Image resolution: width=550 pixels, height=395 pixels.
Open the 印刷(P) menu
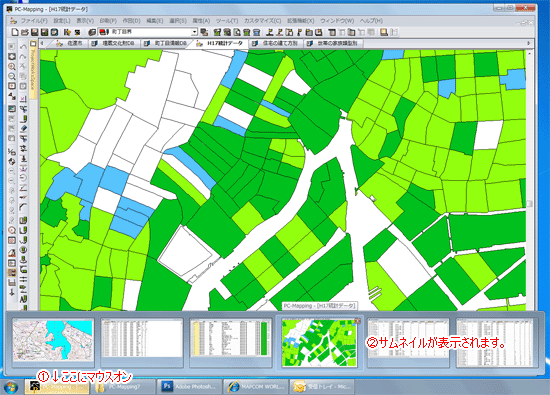click(108, 21)
